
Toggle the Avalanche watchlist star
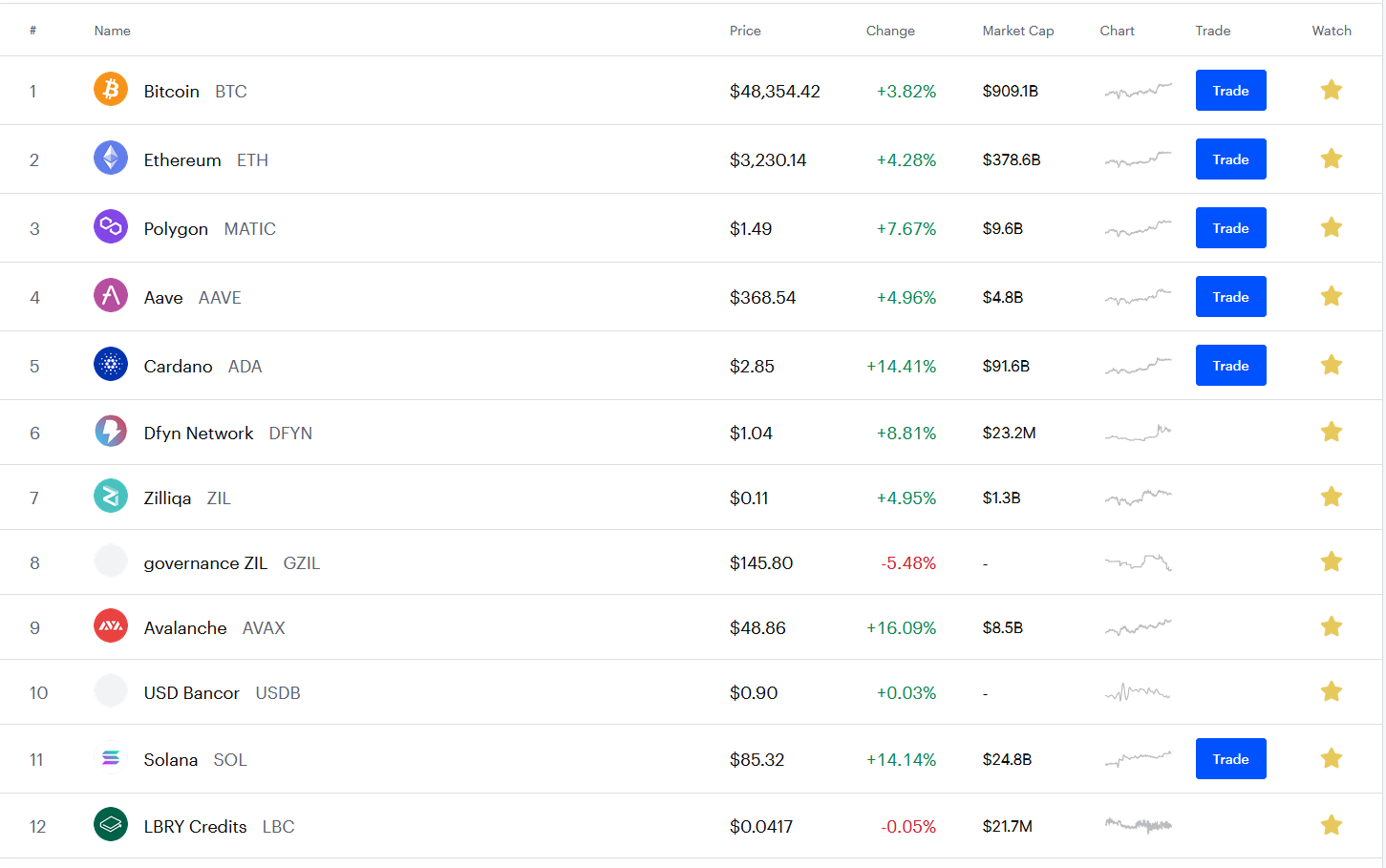[1332, 626]
